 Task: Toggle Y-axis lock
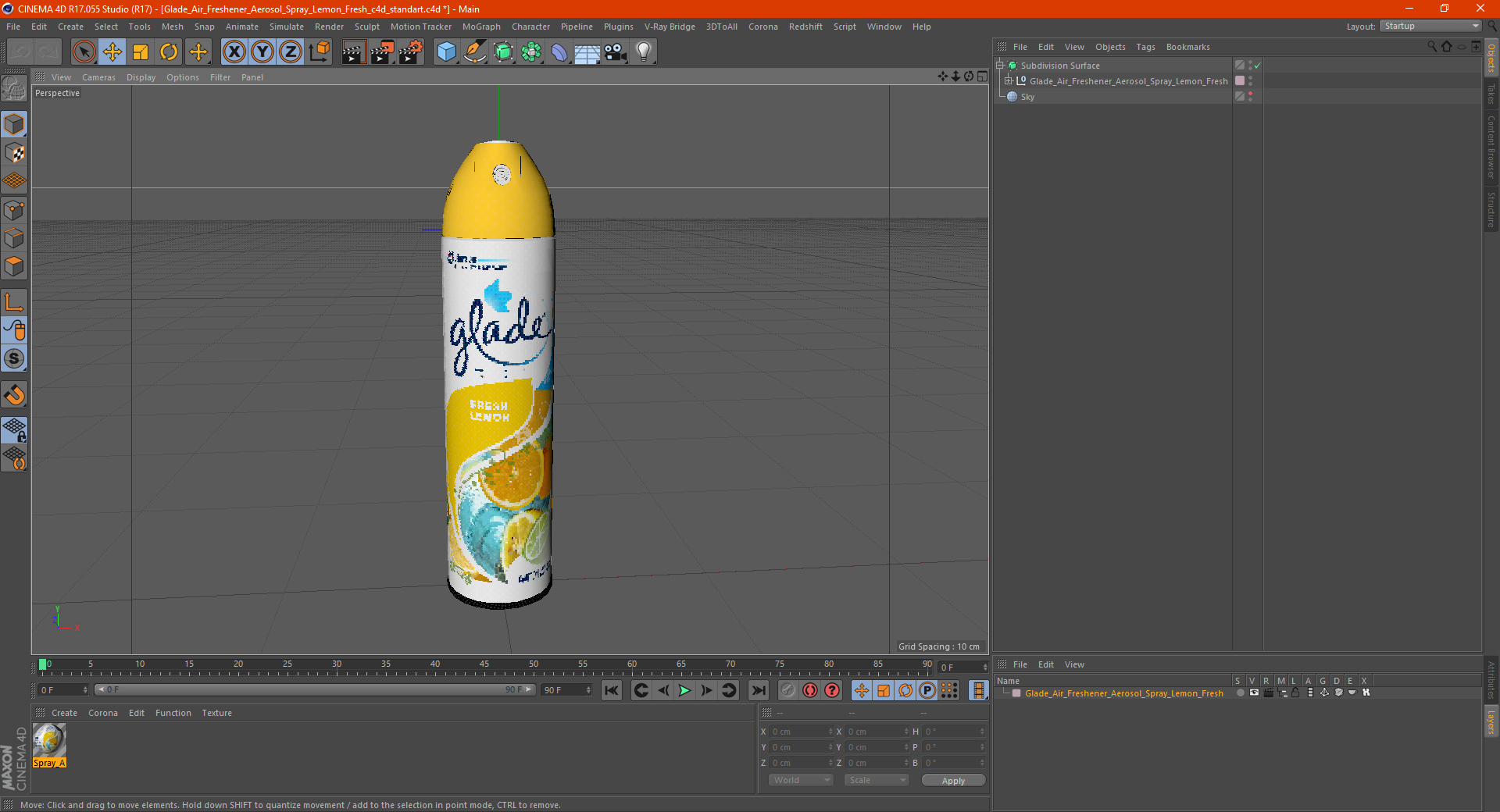tap(262, 52)
